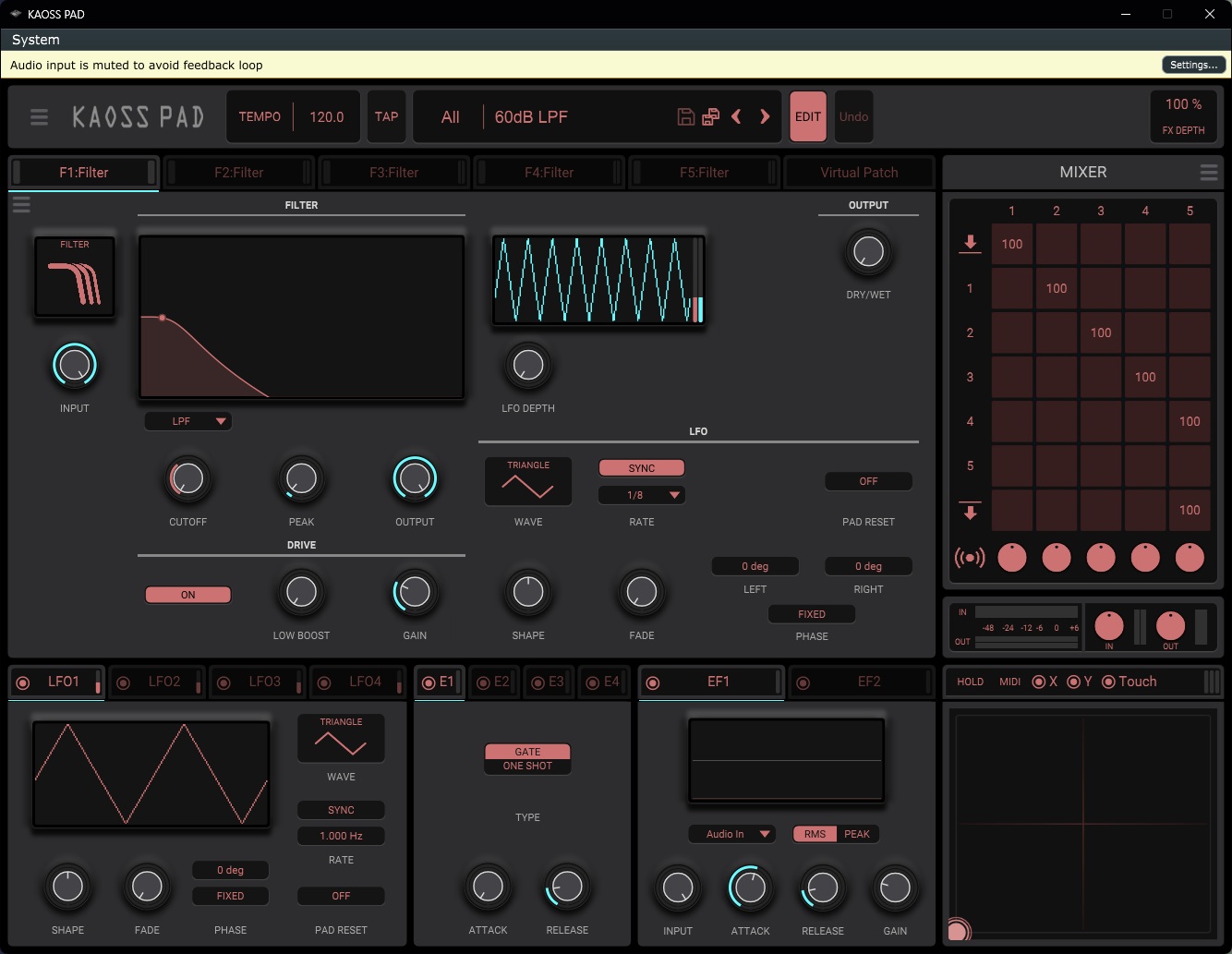Switch to the F5:Filter tab

click(x=705, y=173)
